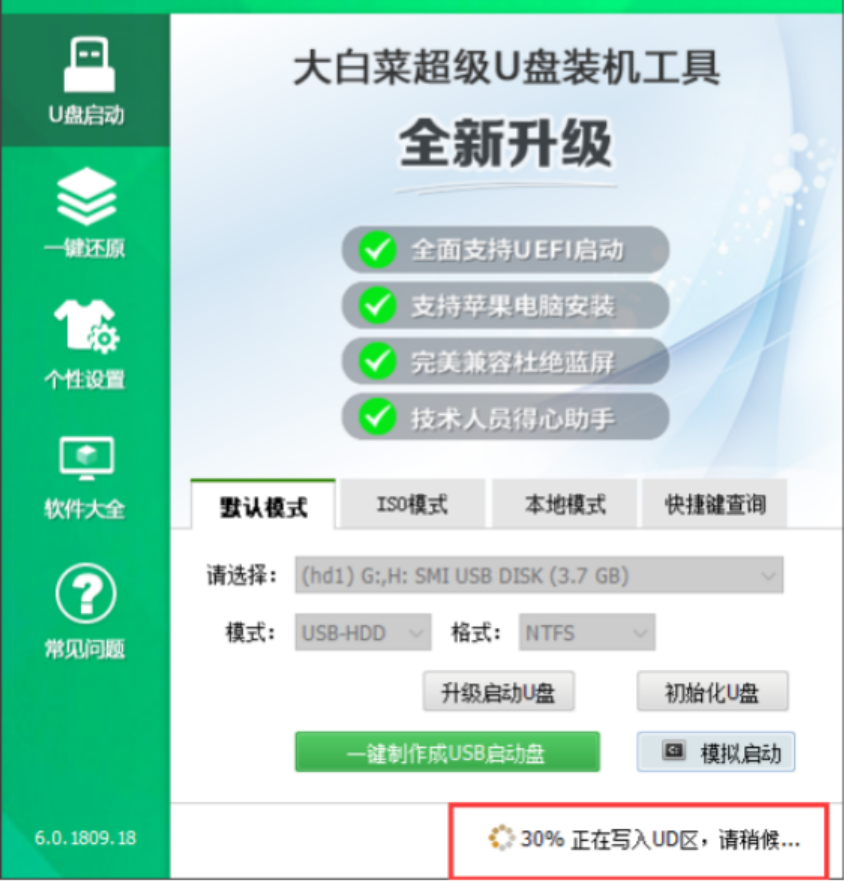This screenshot has height=881, width=844.
Task: Click the green check beside 技术人员得心助手
Action: [x=377, y=417]
